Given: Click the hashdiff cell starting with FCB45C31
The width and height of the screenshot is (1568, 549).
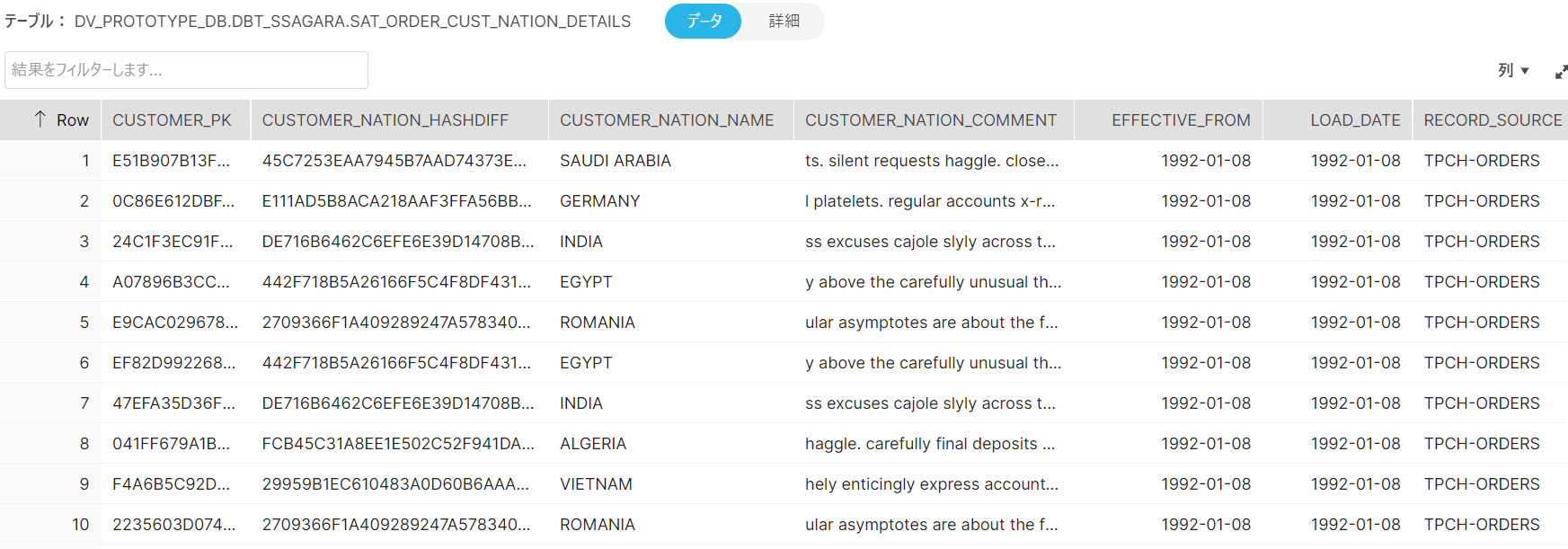Looking at the screenshot, I should click(x=397, y=444).
